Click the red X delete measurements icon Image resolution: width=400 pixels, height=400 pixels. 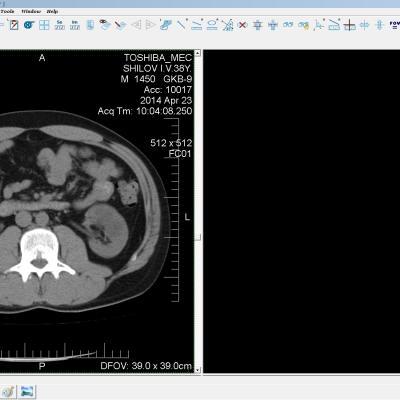(x=243, y=25)
